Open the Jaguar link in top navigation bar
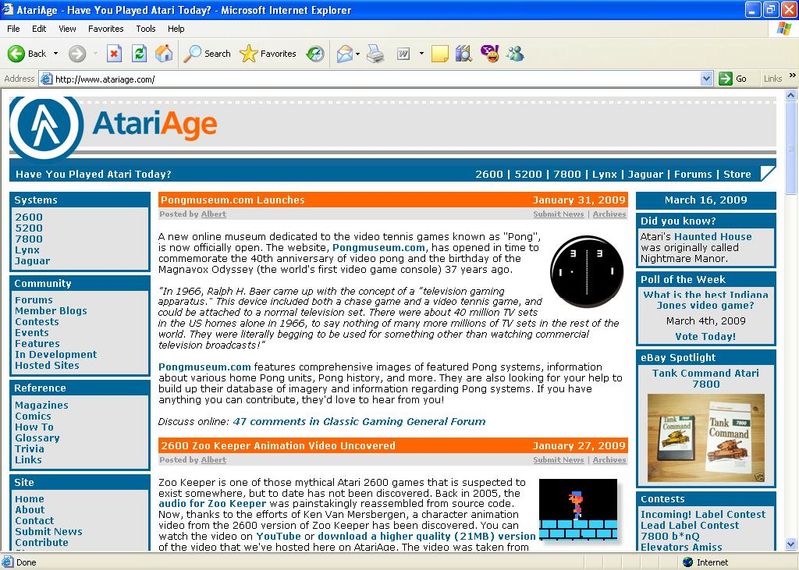 645,174
